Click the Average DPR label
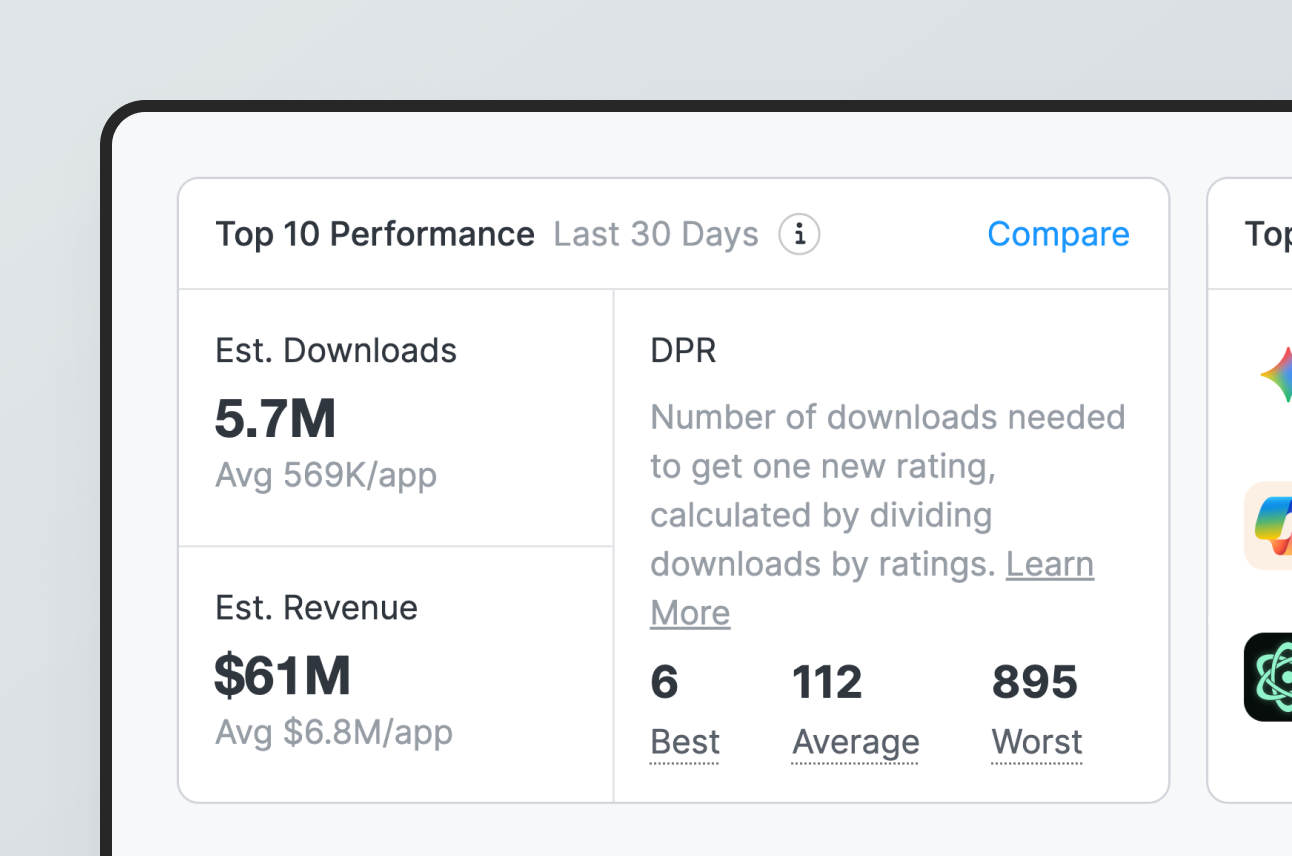The image size is (1292, 856). (x=855, y=742)
